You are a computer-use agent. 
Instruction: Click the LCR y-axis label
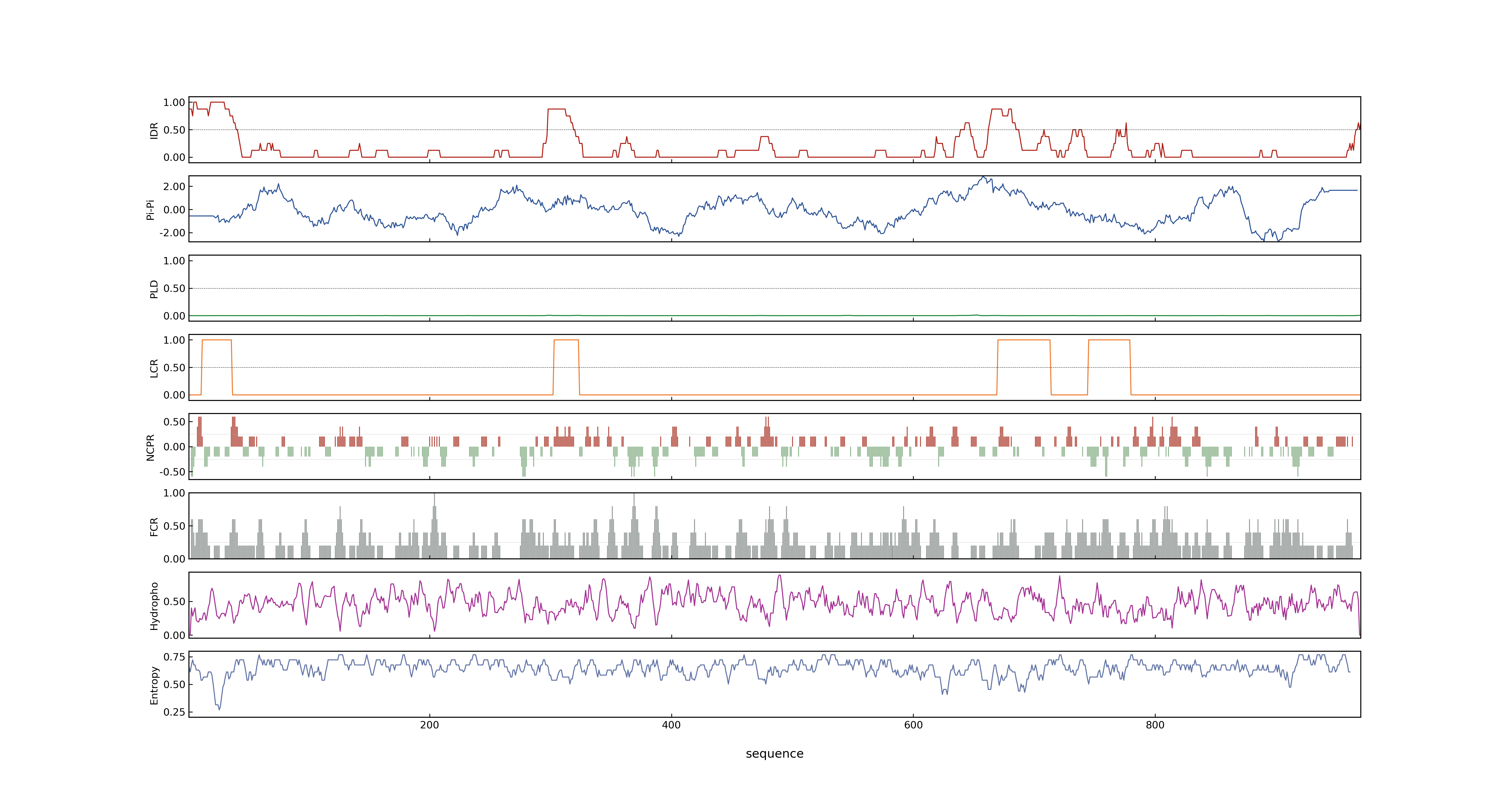tap(154, 368)
